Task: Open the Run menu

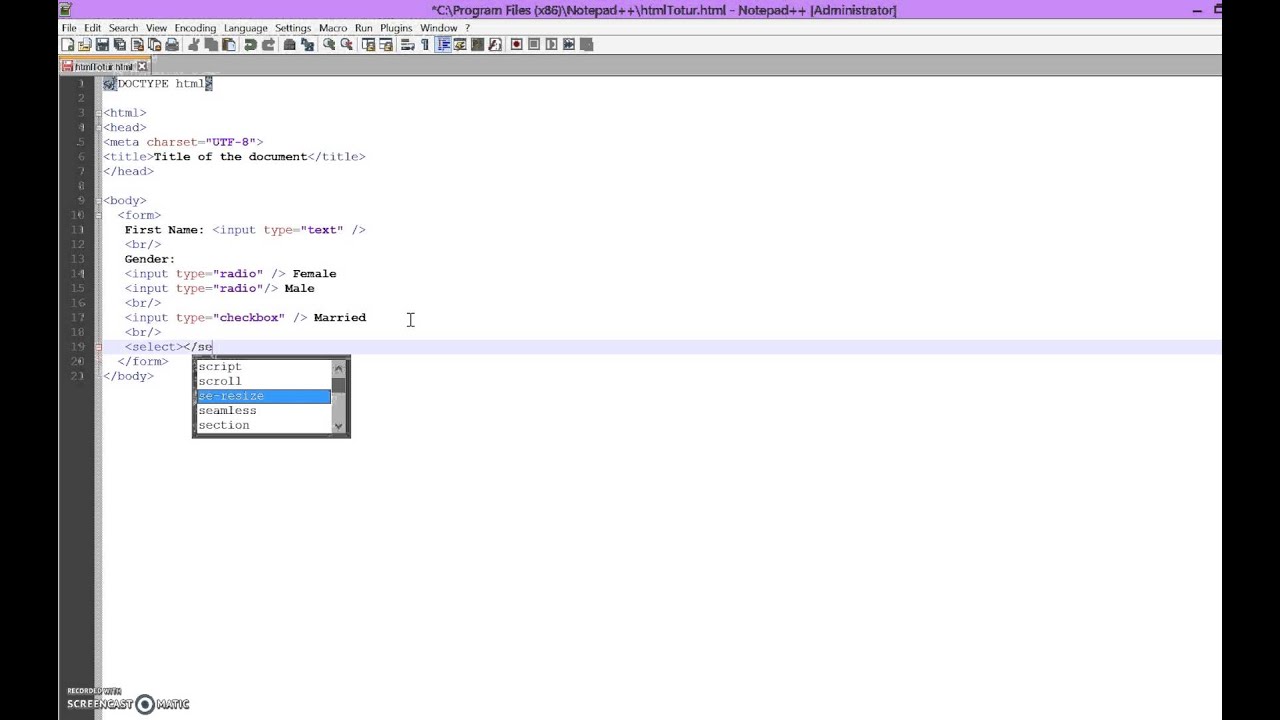Action: (x=363, y=28)
